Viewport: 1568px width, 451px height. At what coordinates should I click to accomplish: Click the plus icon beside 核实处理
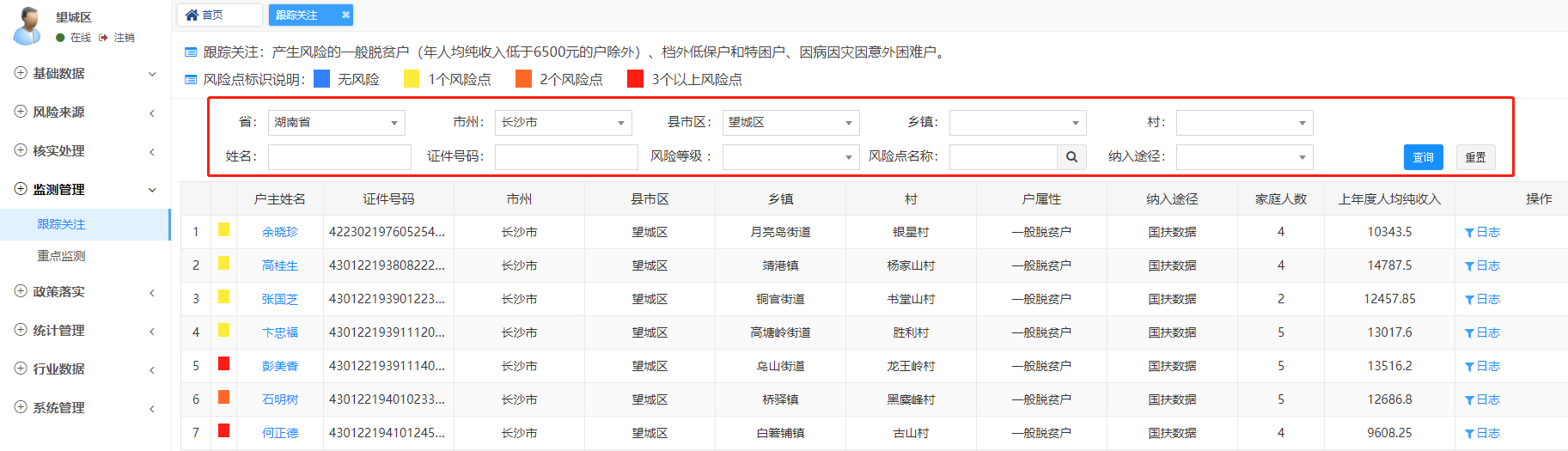pos(21,150)
